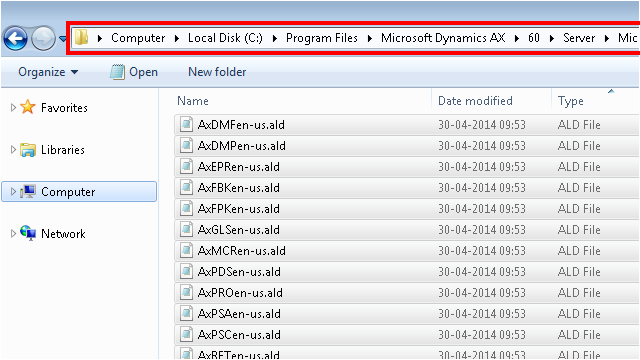Select file AxPSCen-us.ald
The width and height of the screenshot is (640, 360).
239,335
